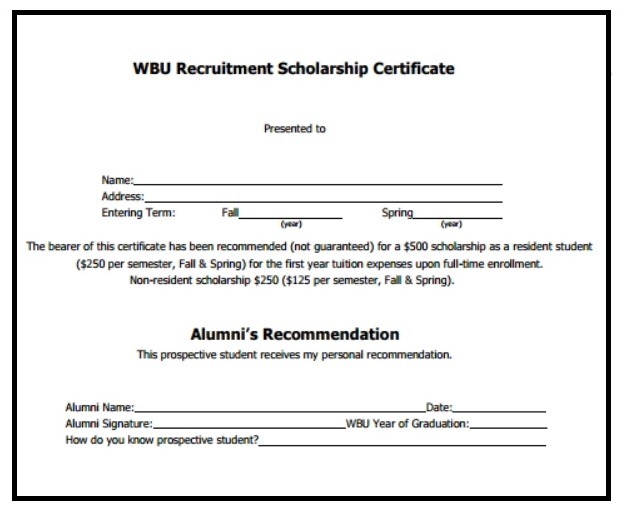Click the '$500 scholarship' sentence line
624x515 pixels.
[310, 247]
